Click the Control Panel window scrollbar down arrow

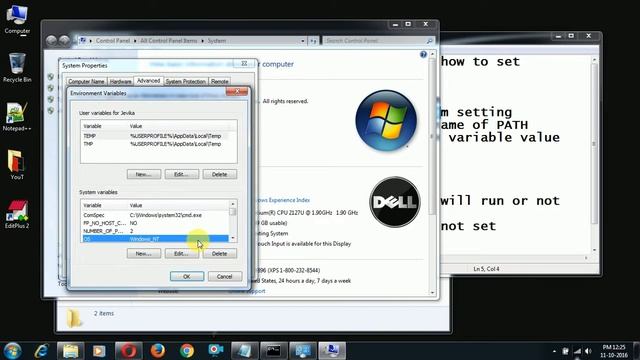[432, 292]
